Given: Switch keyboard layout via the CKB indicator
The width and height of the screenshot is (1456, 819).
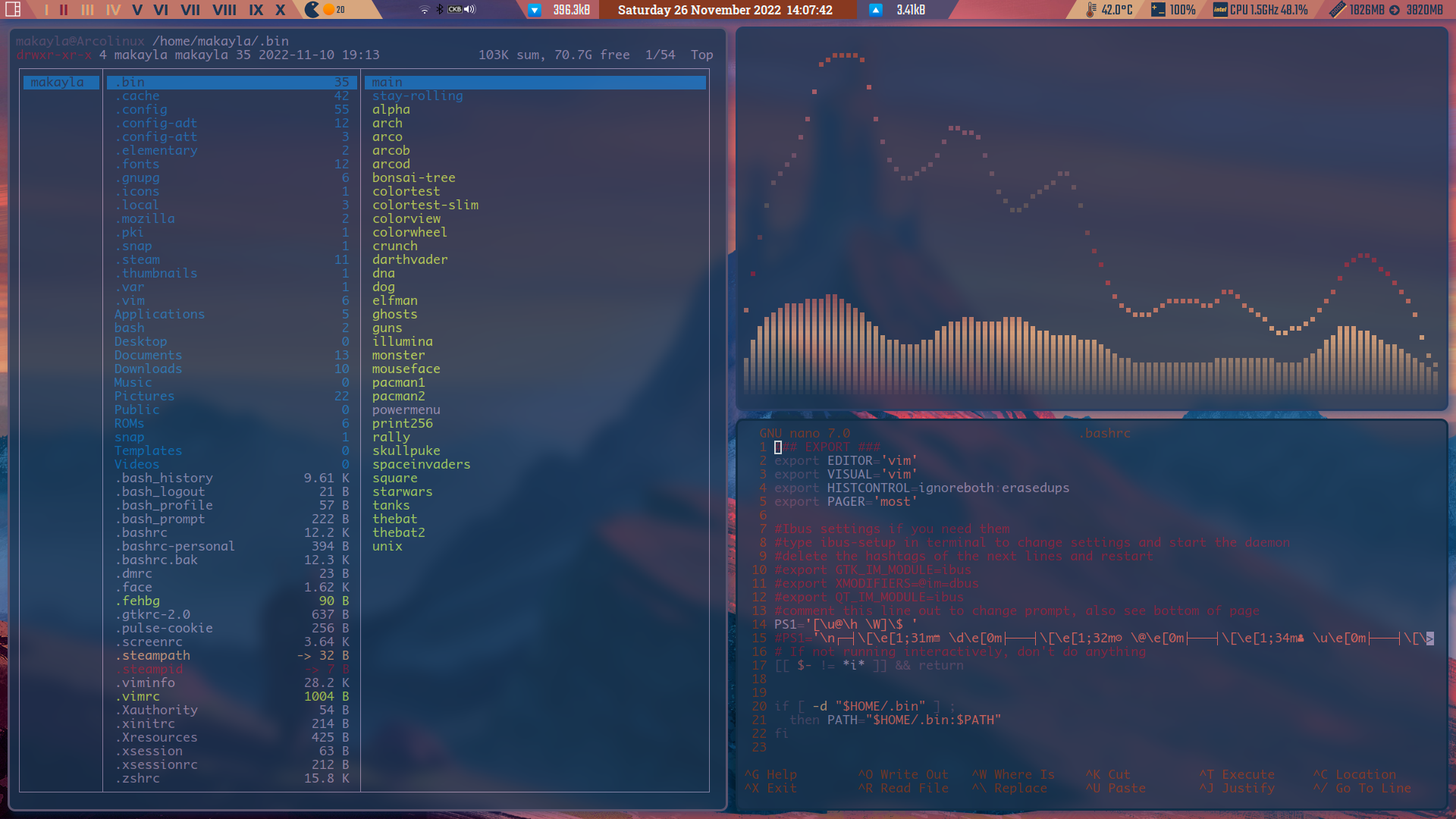Looking at the screenshot, I should tap(455, 10).
